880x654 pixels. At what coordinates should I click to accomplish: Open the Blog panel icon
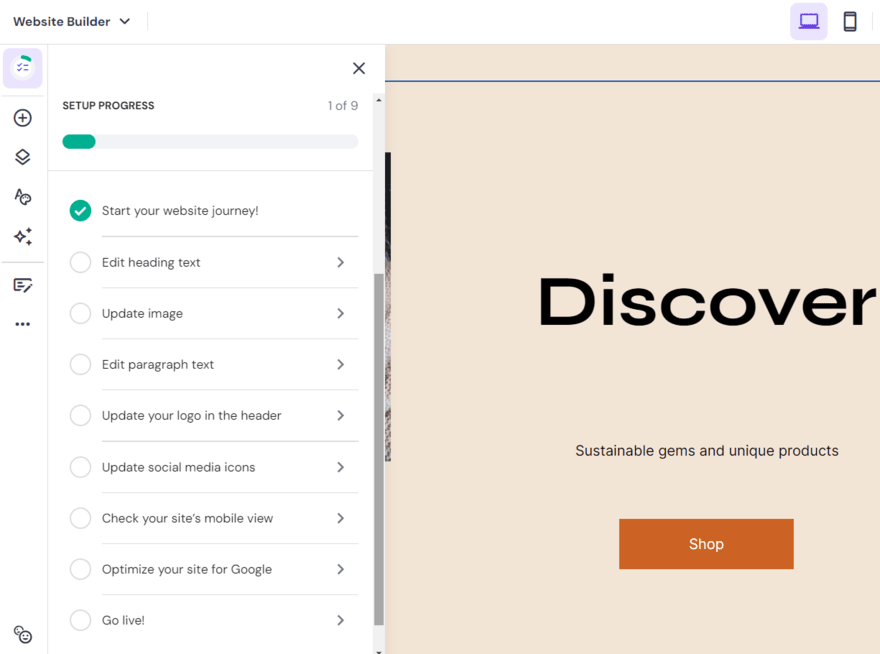coord(22,285)
